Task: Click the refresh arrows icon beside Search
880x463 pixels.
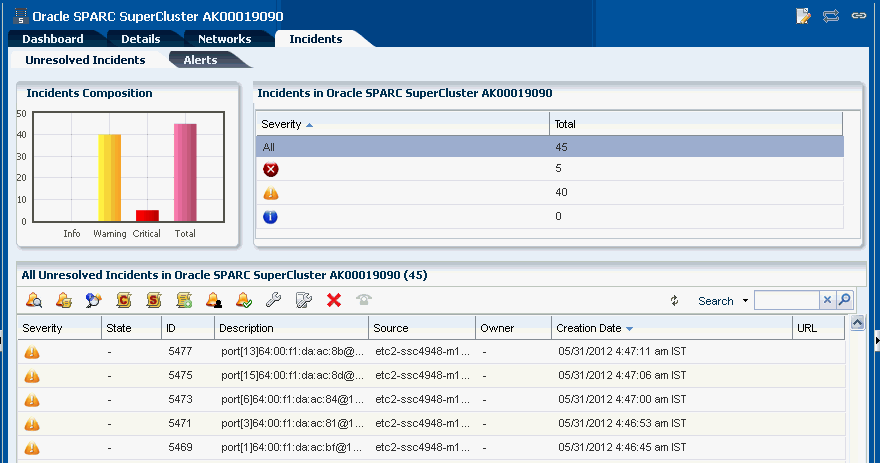Action: click(x=675, y=301)
